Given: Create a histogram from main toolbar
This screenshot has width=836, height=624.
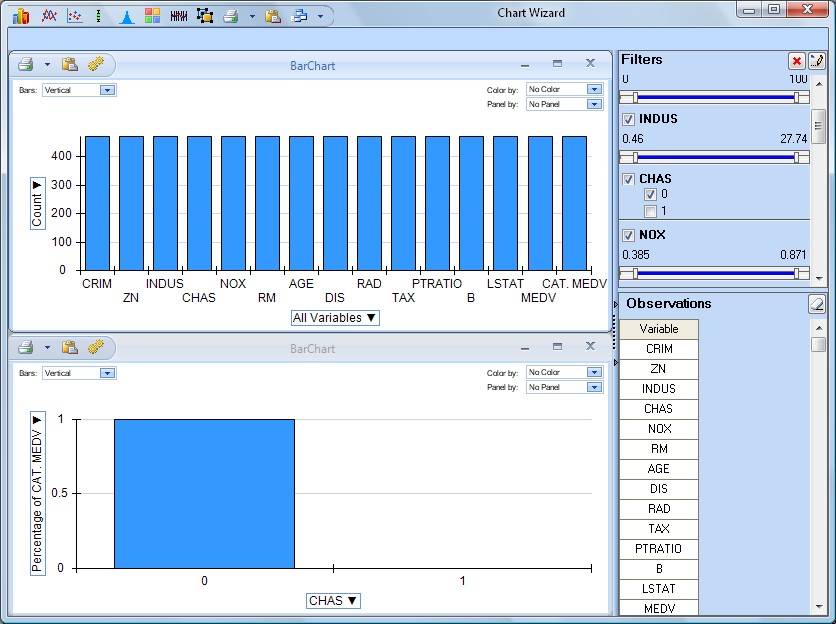Looking at the screenshot, I should click(126, 17).
